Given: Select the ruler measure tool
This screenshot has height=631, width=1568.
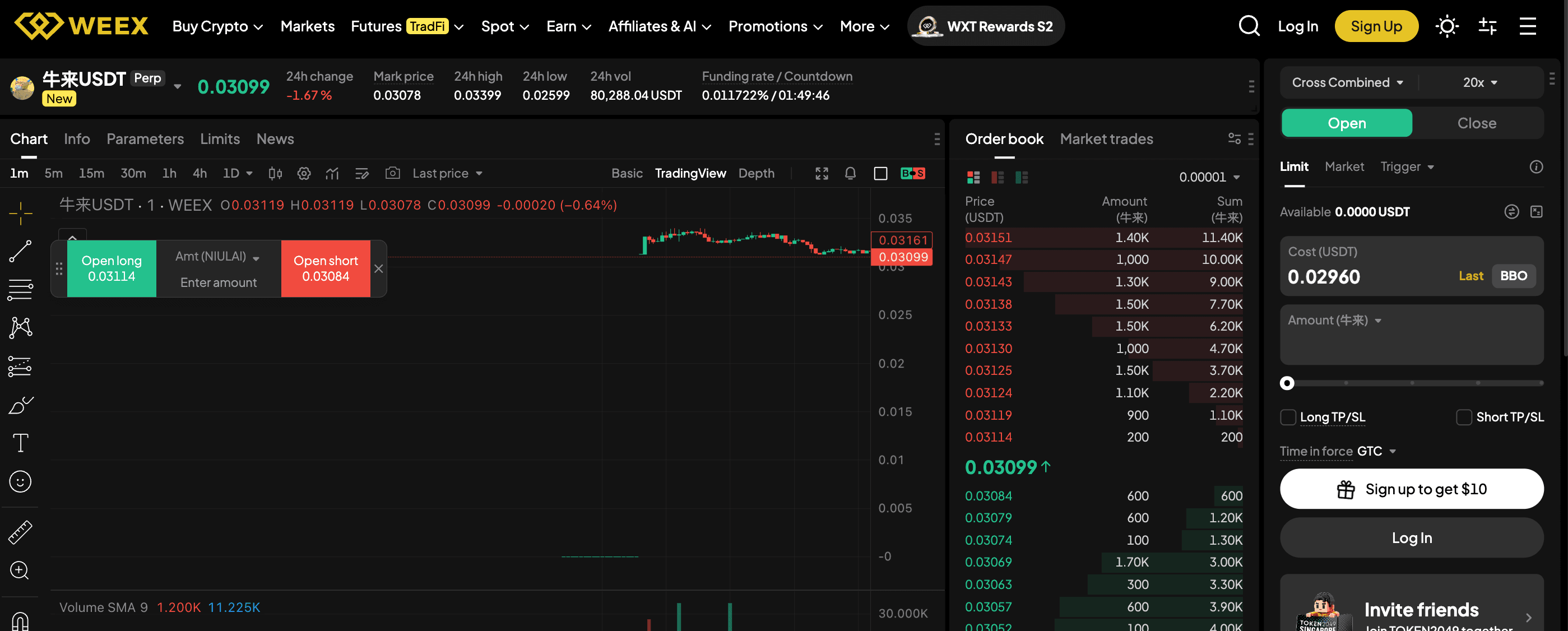Looking at the screenshot, I should point(20,532).
